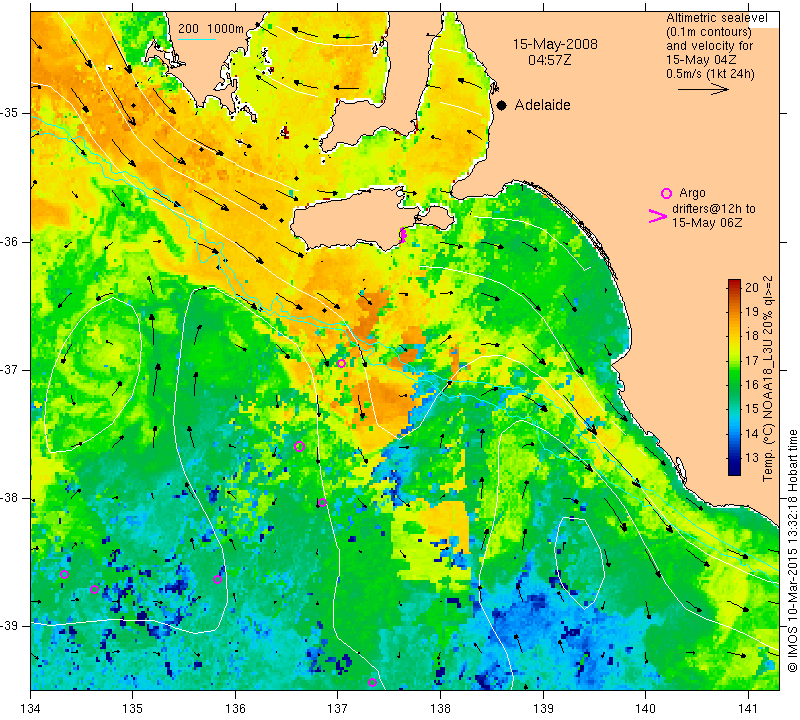
Task: Click the 'Altimetric sealevel' legend text
Action: pyautogui.click(x=716, y=18)
